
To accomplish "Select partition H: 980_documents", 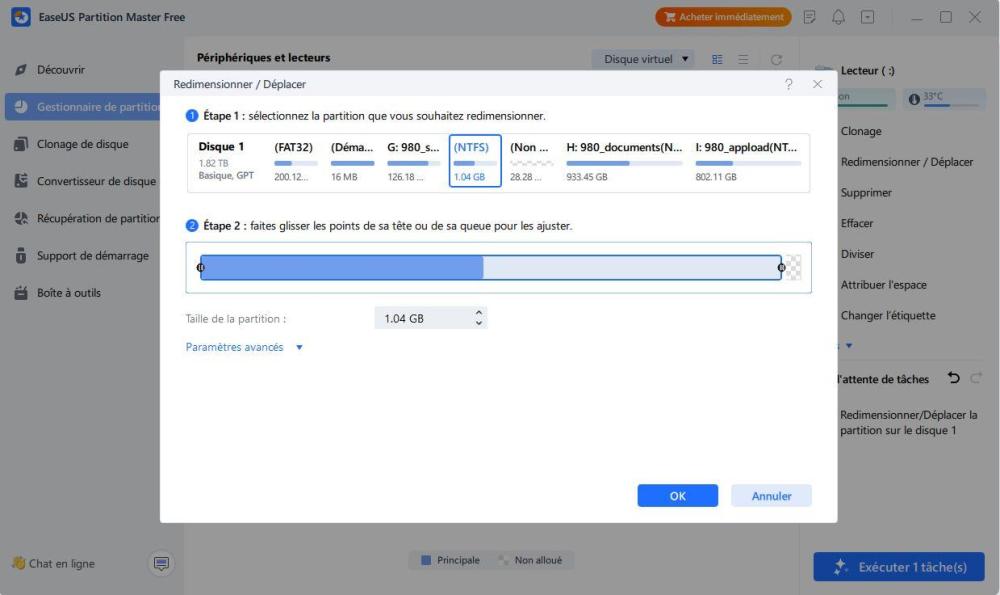I will (624, 161).
